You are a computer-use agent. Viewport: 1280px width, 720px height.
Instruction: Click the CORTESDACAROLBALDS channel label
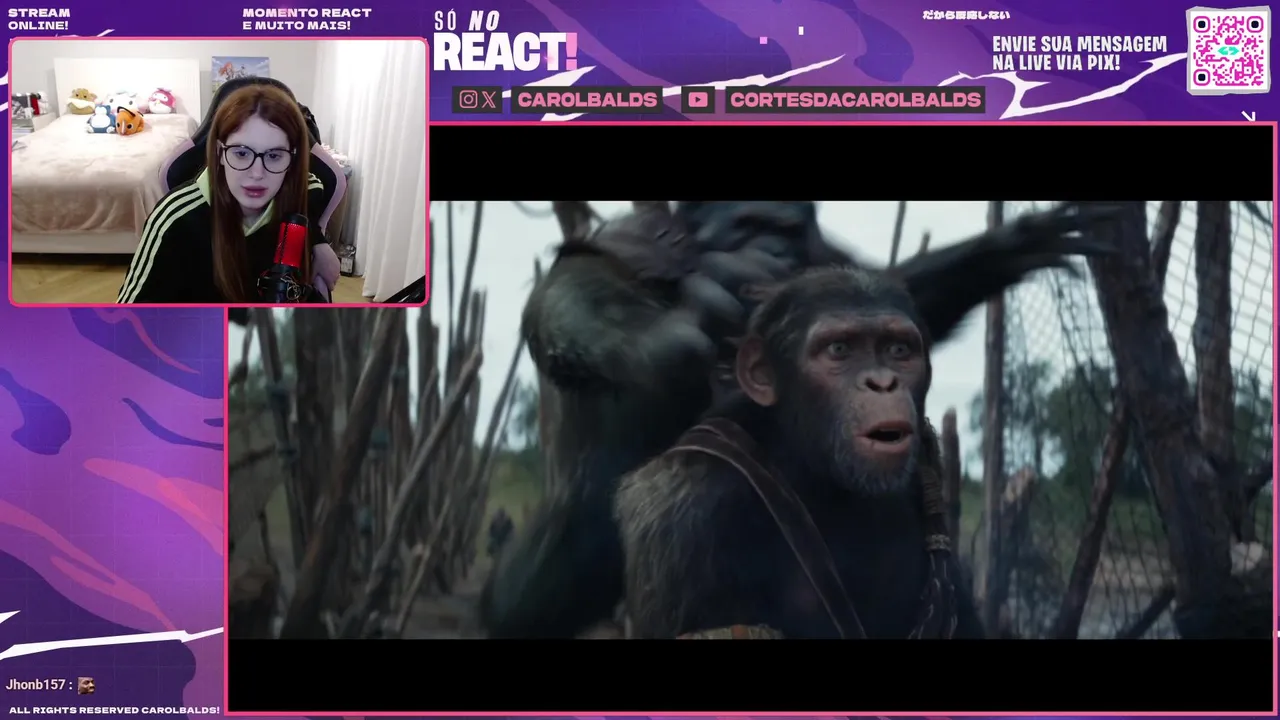coord(855,99)
